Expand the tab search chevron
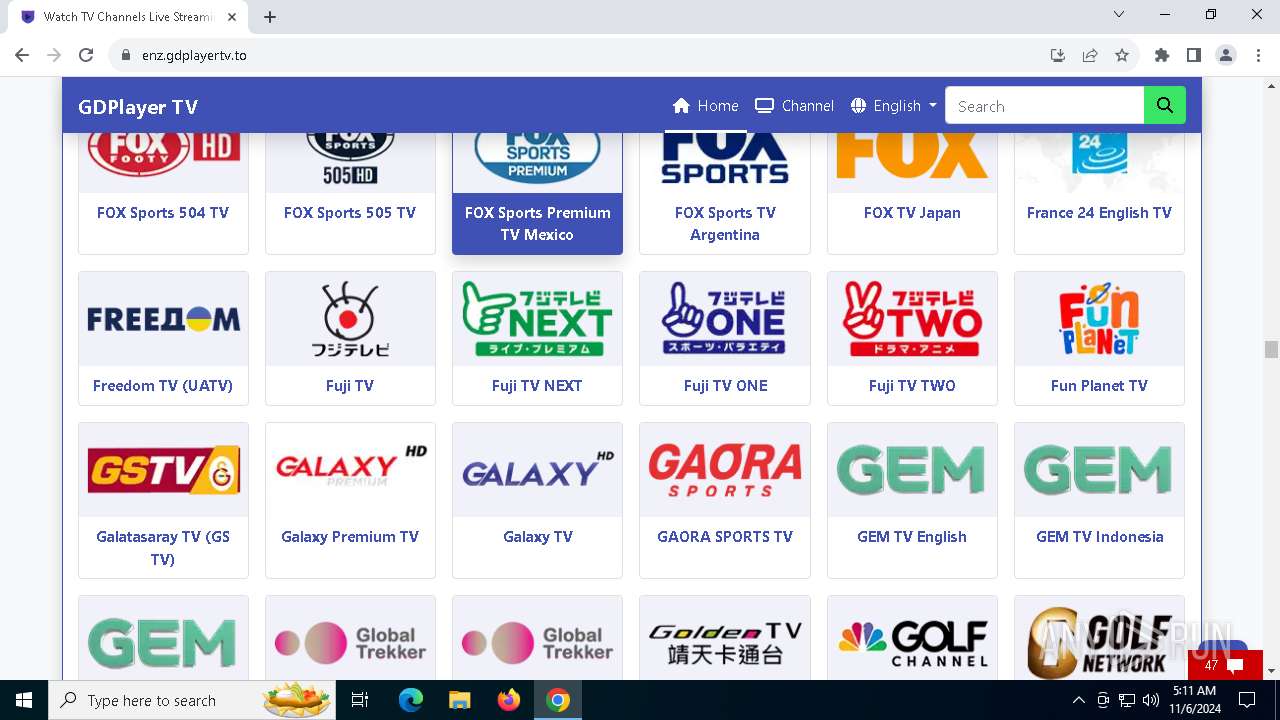Image resolution: width=1280 pixels, height=720 pixels. point(1119,14)
